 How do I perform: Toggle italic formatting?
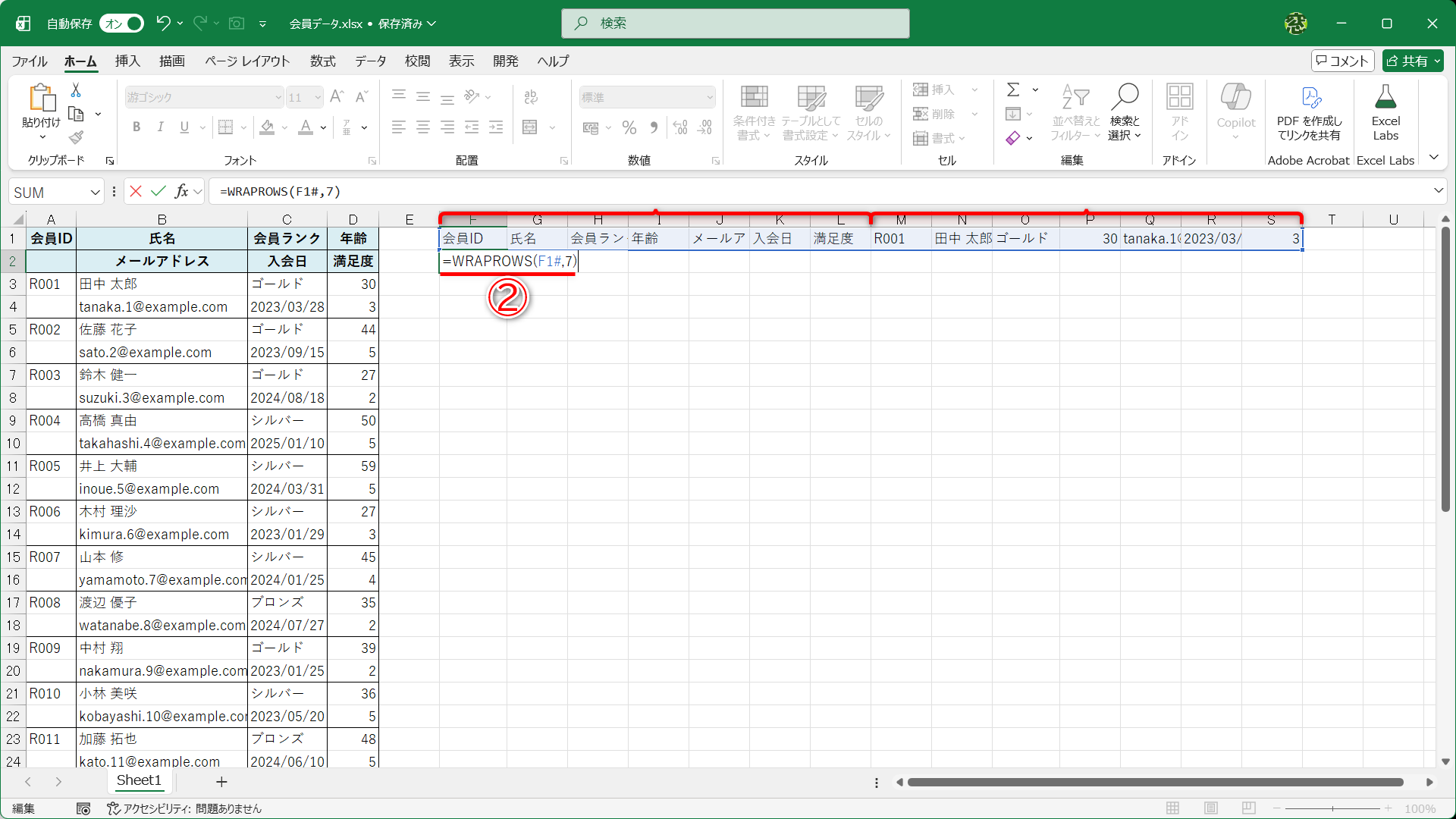160,127
